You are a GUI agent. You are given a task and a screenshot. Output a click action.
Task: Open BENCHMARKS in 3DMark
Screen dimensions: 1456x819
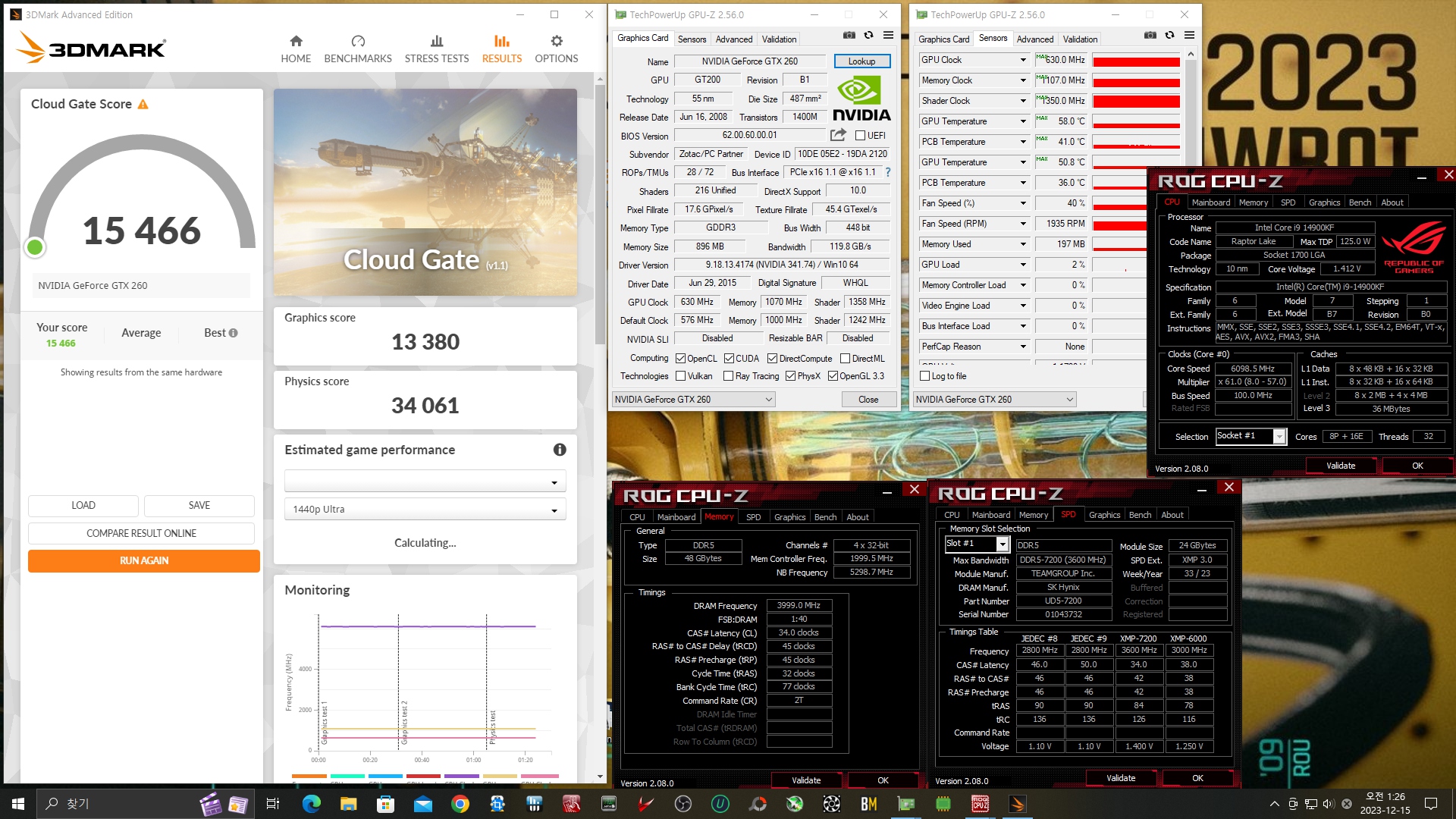[358, 49]
